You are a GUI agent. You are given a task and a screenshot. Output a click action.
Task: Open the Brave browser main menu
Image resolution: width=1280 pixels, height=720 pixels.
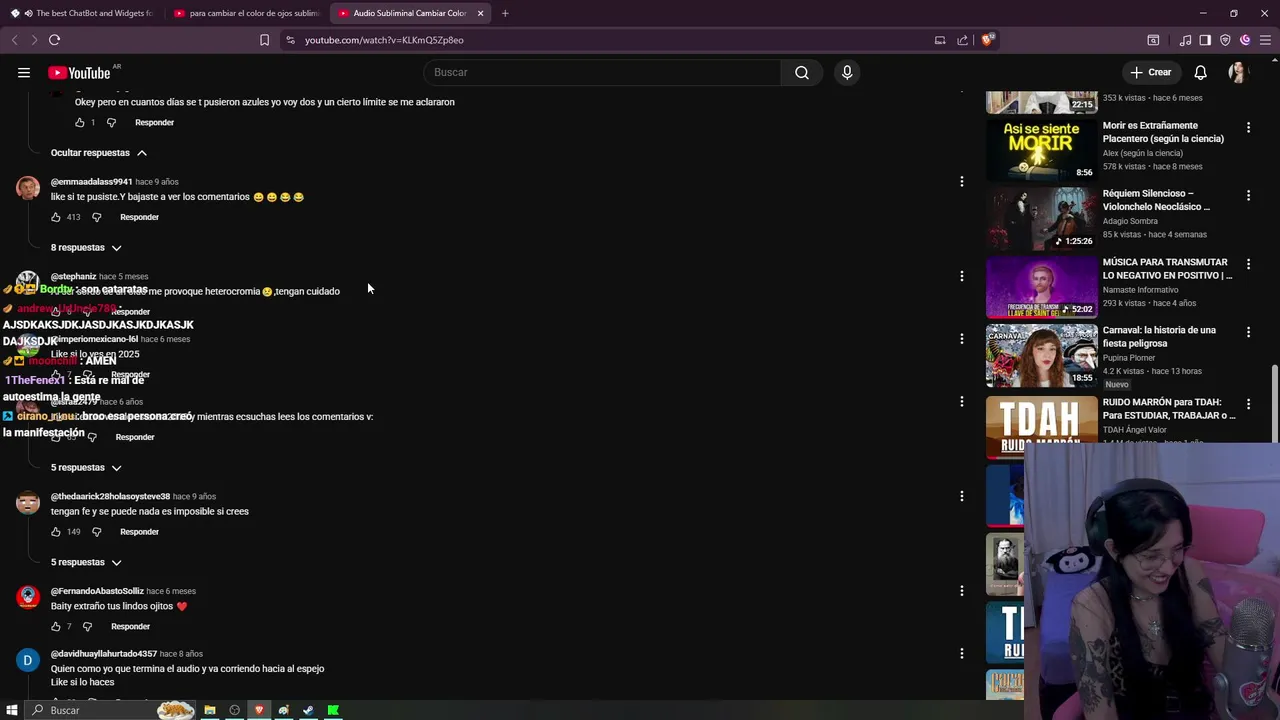[x=1265, y=40]
